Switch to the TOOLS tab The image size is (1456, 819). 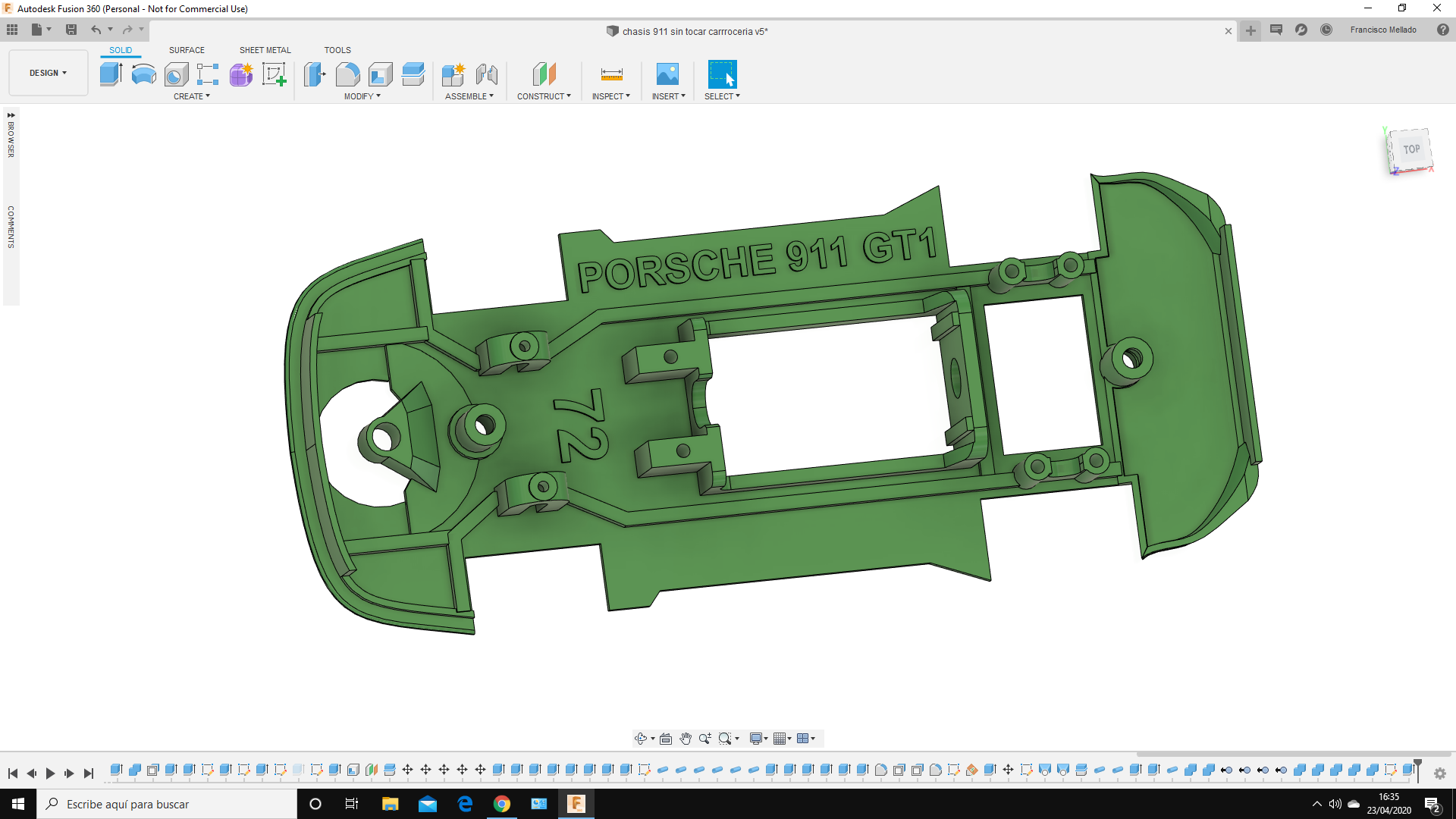coord(337,50)
